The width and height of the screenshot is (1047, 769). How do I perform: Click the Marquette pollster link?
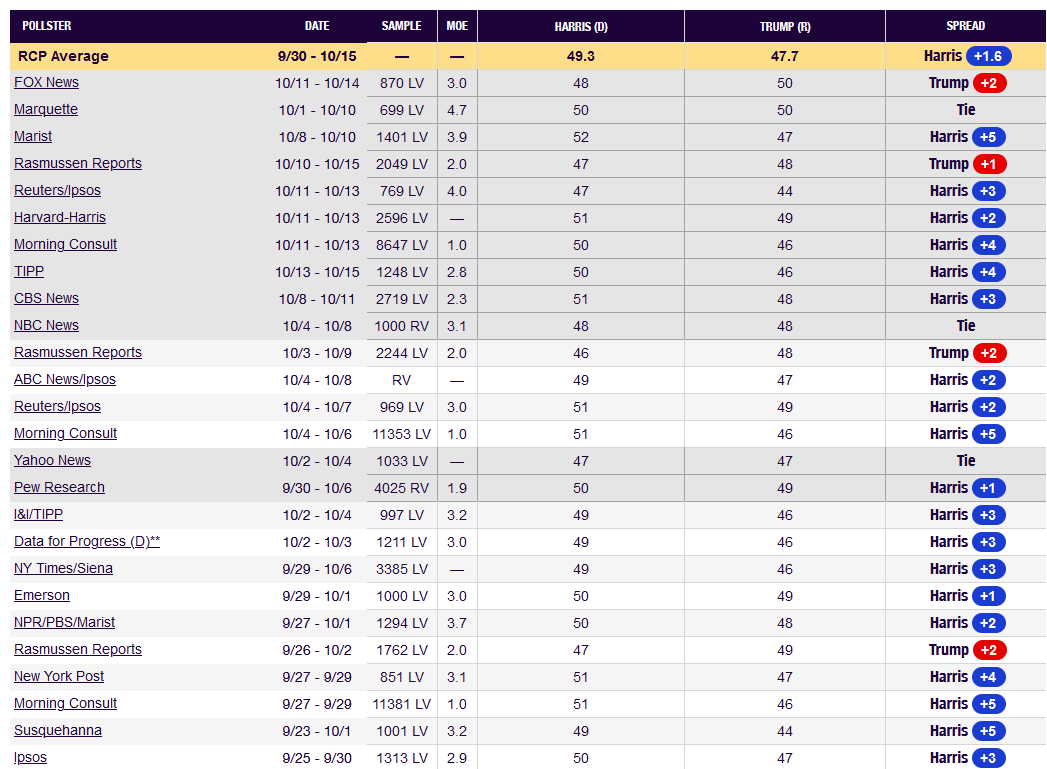(x=46, y=110)
